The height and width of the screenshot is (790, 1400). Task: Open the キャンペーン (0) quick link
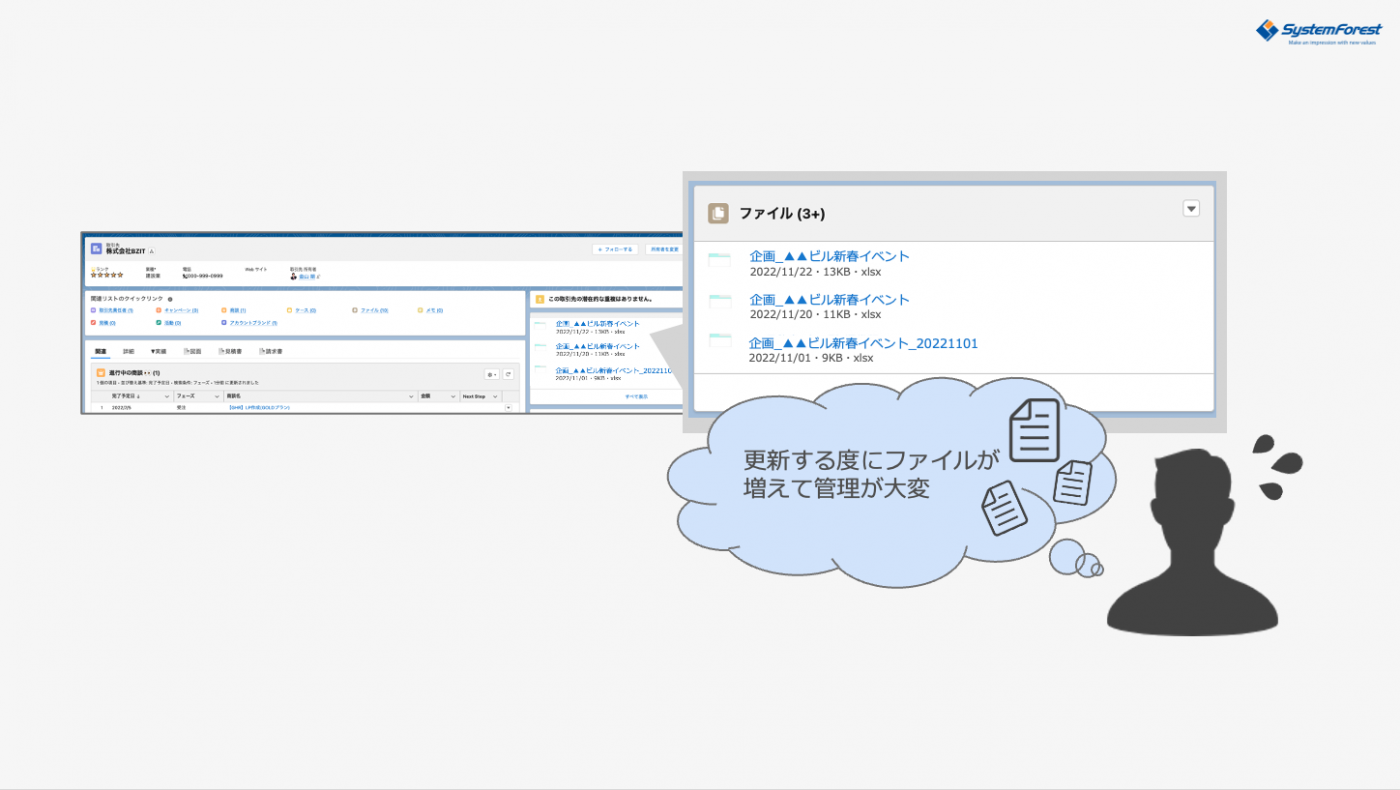(181, 310)
